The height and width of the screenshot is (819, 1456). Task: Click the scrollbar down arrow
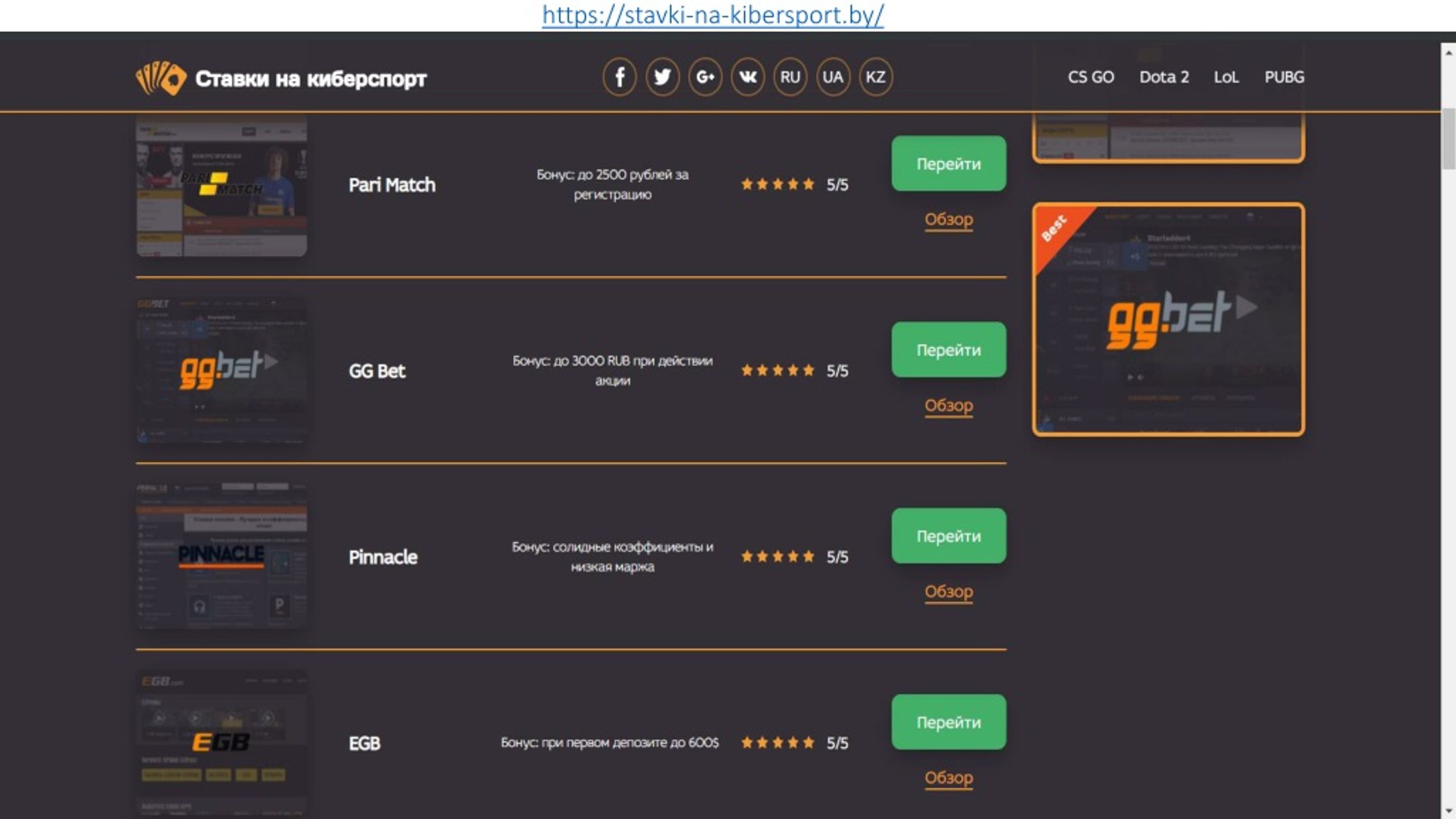click(1449, 810)
